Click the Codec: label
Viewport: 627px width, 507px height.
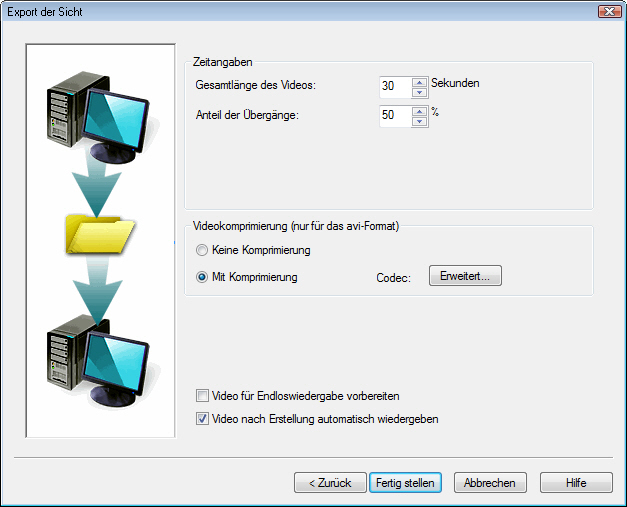click(x=393, y=278)
